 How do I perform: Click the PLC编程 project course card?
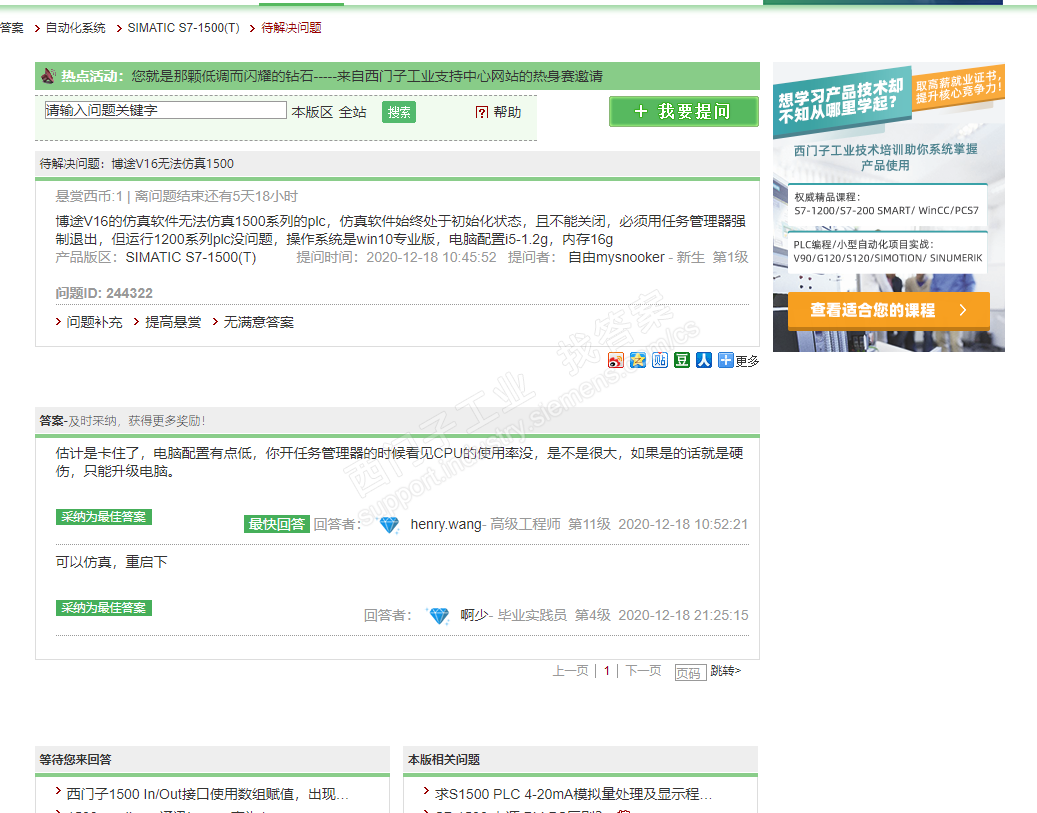888,251
